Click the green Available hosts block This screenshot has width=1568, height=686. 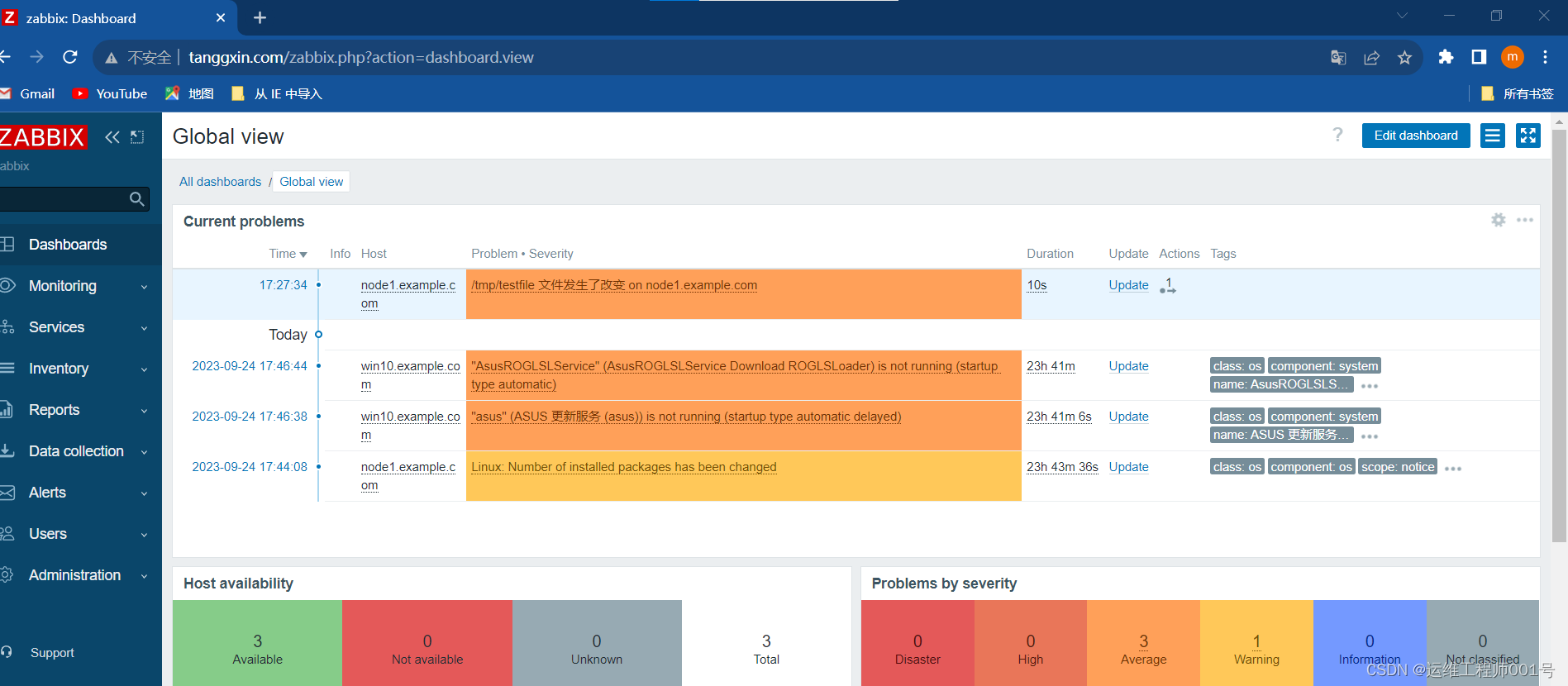(x=257, y=643)
